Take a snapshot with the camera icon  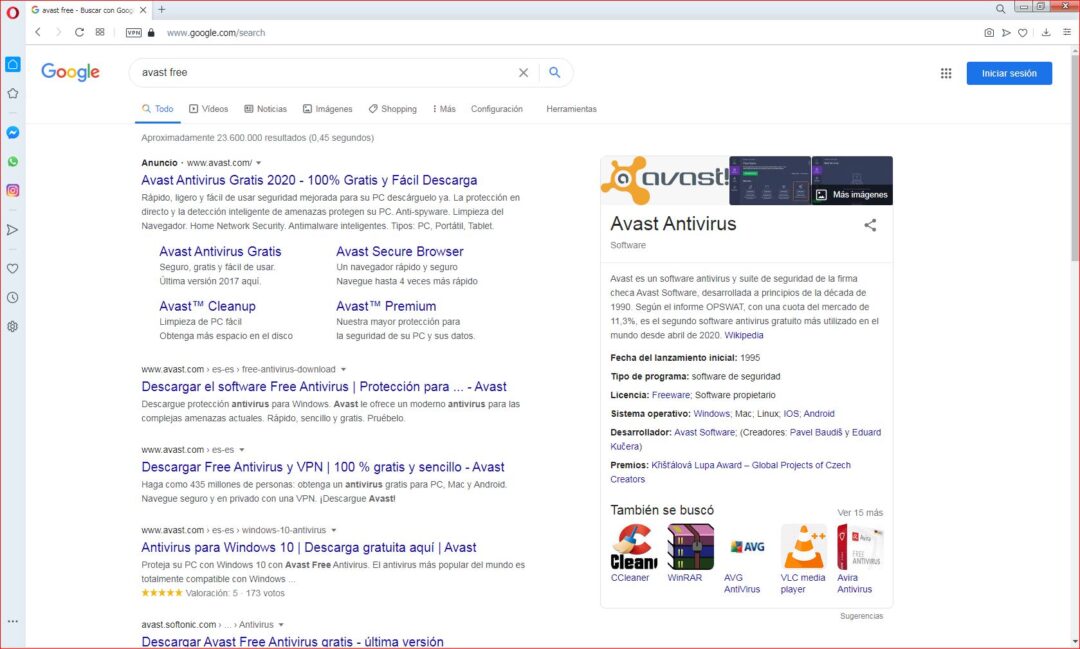(989, 33)
